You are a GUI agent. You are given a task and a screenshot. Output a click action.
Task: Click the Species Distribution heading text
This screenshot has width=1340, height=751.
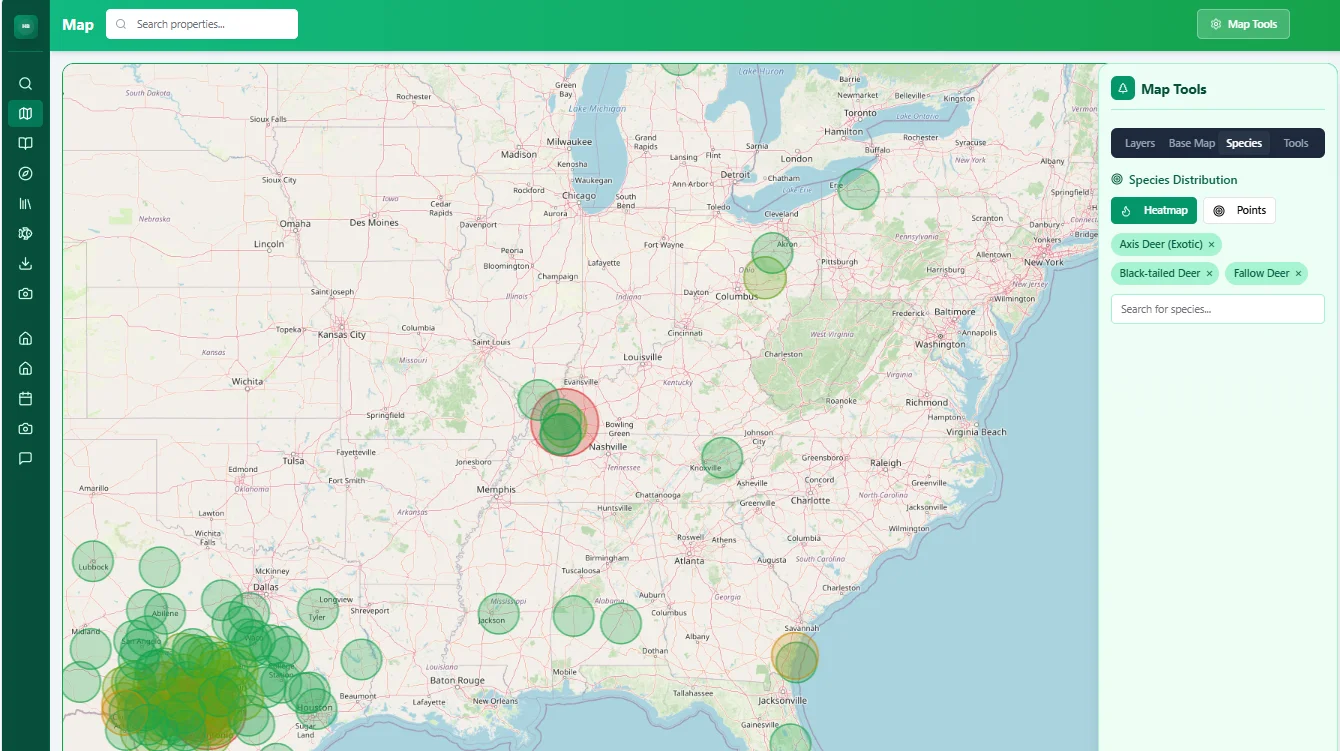click(1183, 180)
